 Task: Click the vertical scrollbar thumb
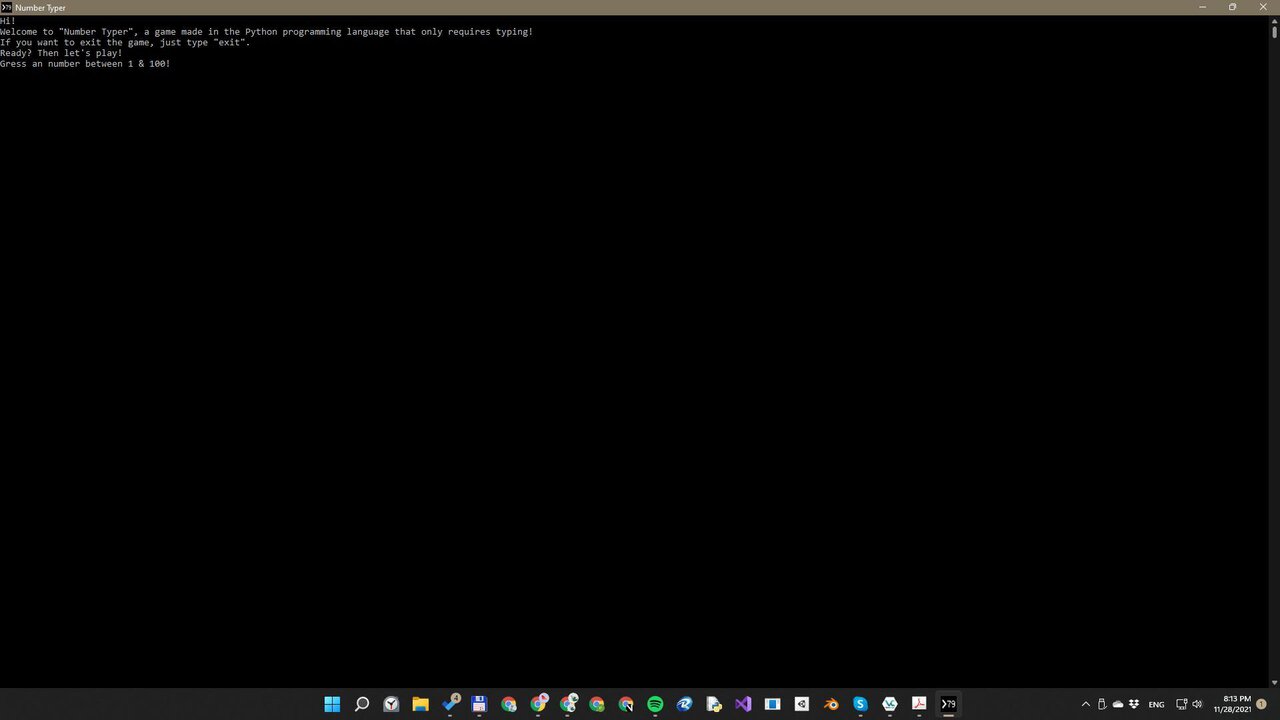click(1274, 31)
